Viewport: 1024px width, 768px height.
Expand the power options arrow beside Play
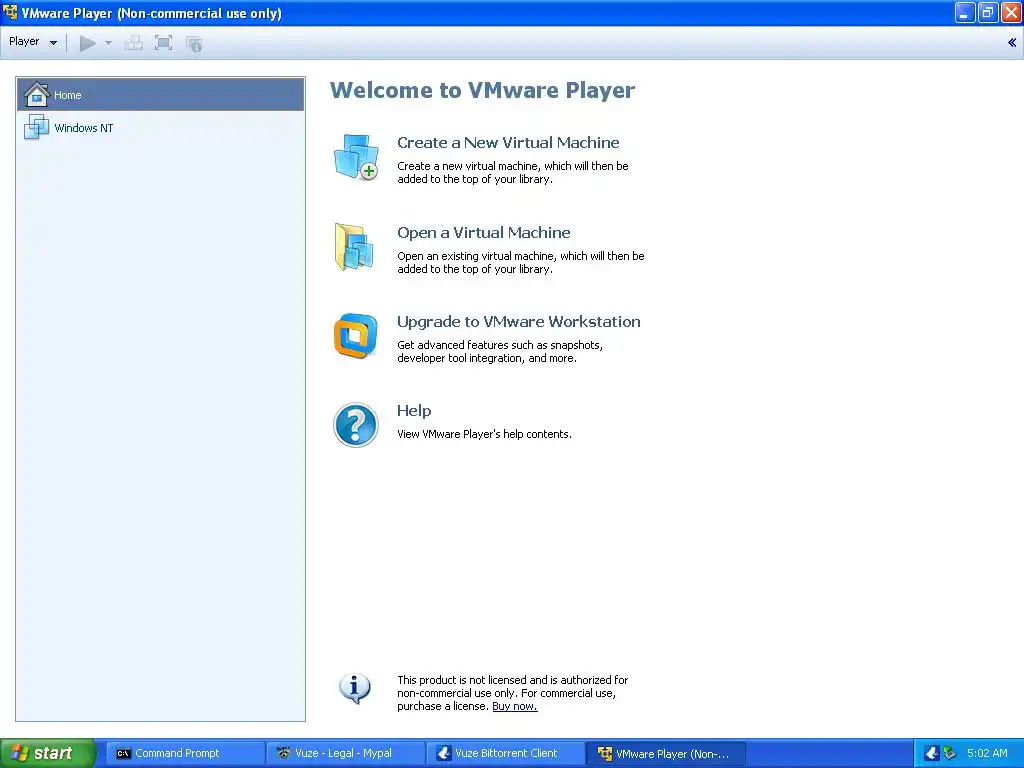tap(108, 43)
